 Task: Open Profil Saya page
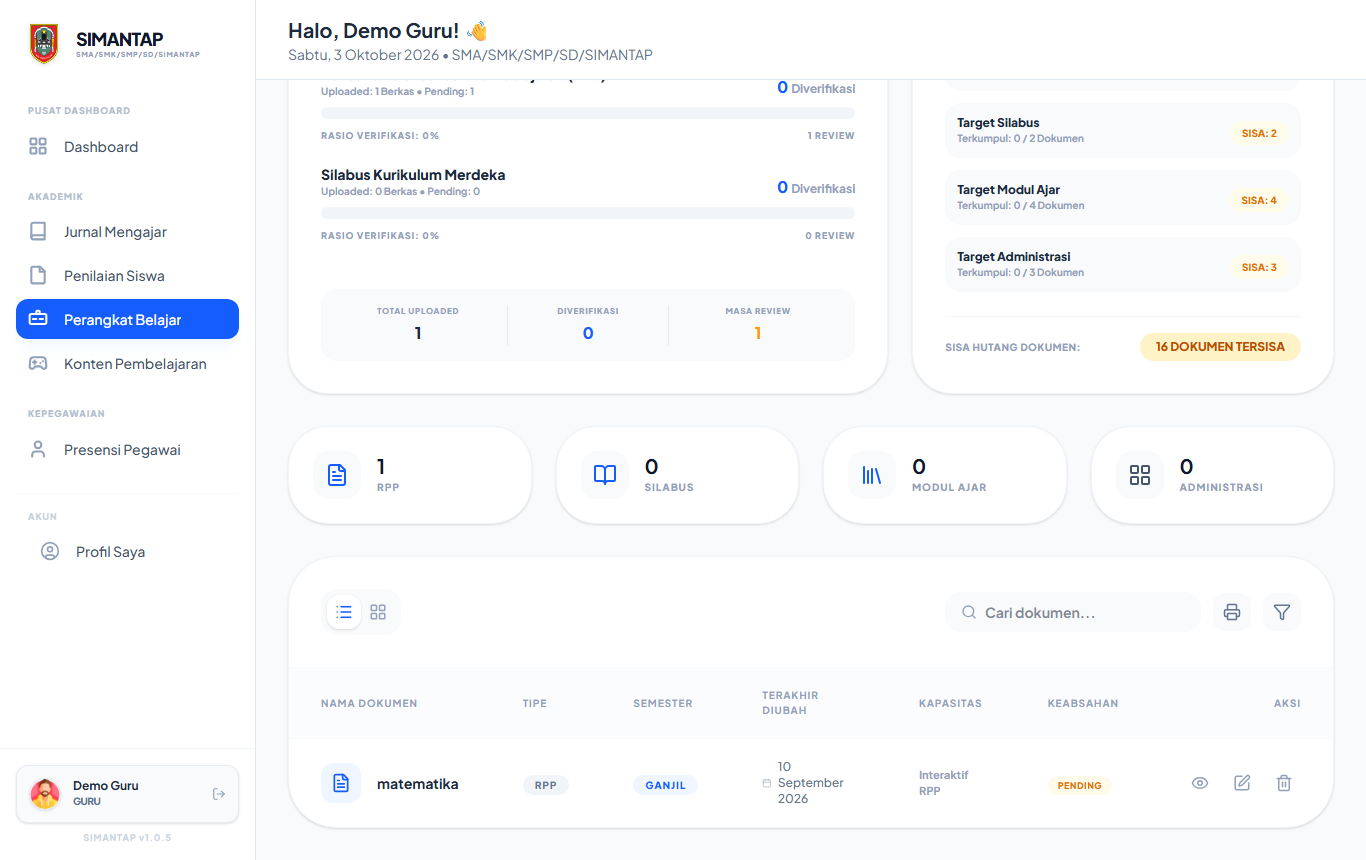coord(127,552)
